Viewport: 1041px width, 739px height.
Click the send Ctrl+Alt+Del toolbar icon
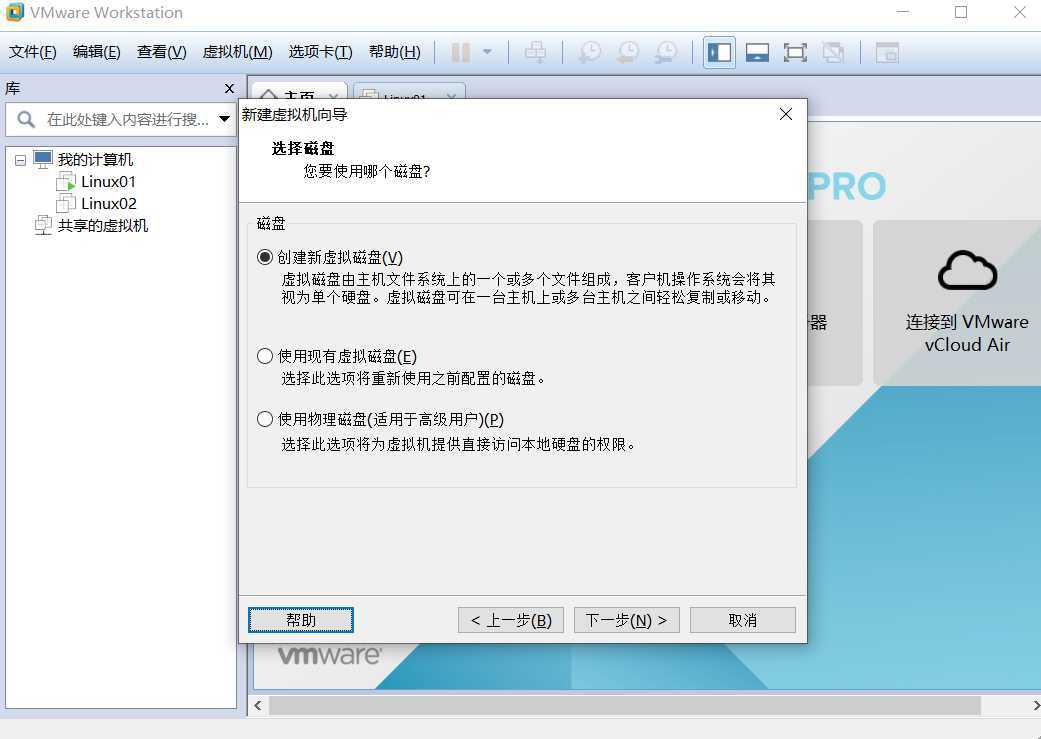pyautogui.click(x=535, y=52)
